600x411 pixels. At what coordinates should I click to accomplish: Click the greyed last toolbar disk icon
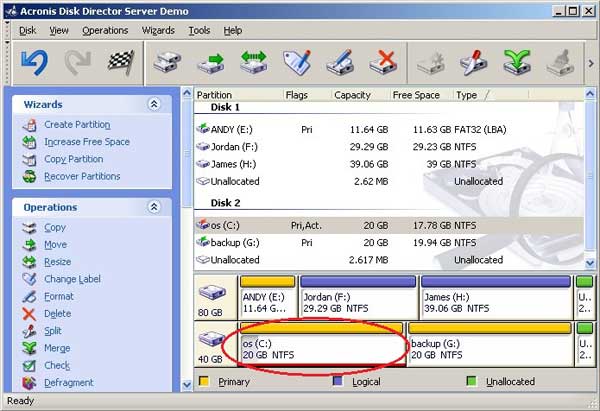pos(560,62)
